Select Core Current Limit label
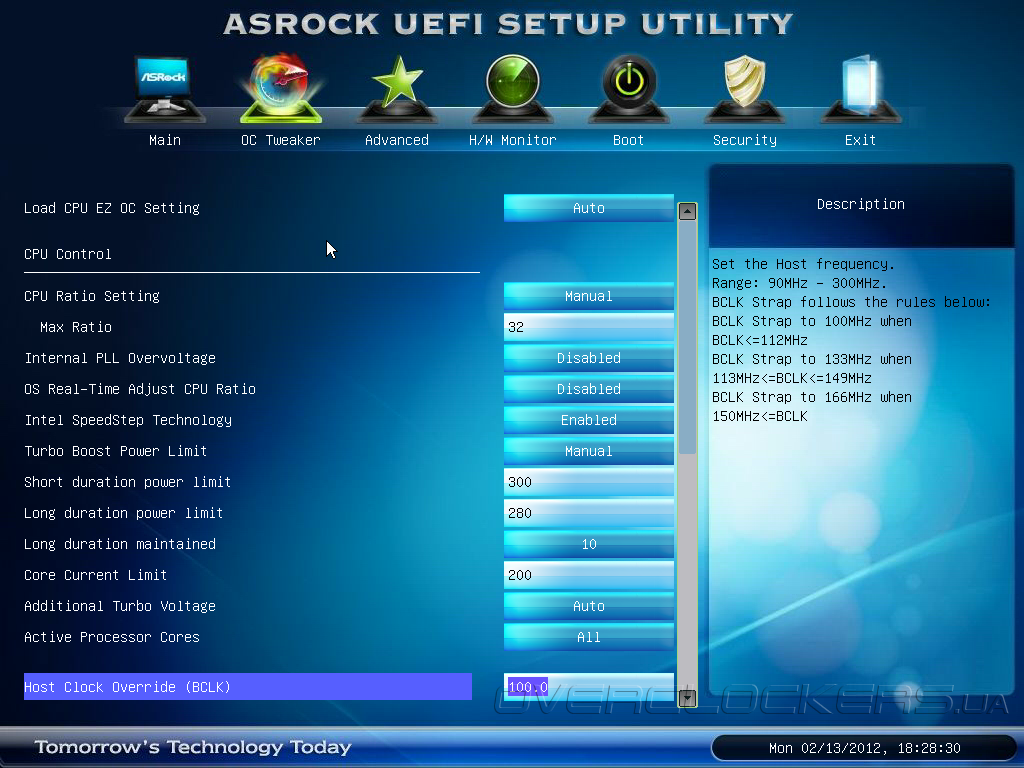The image size is (1024, 768). pos(95,575)
